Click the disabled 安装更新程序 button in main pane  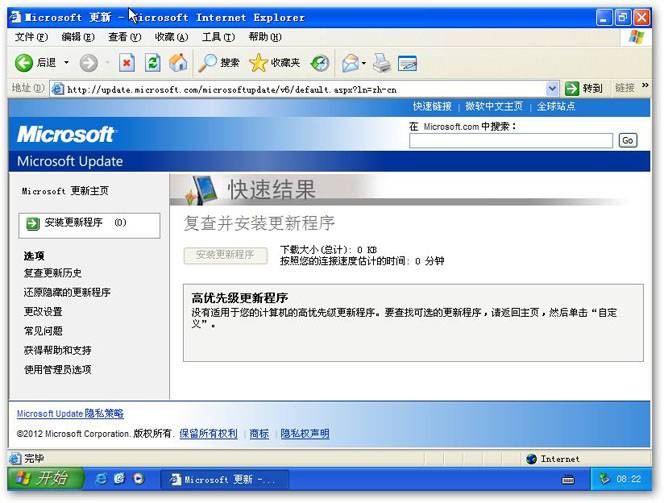(x=225, y=255)
